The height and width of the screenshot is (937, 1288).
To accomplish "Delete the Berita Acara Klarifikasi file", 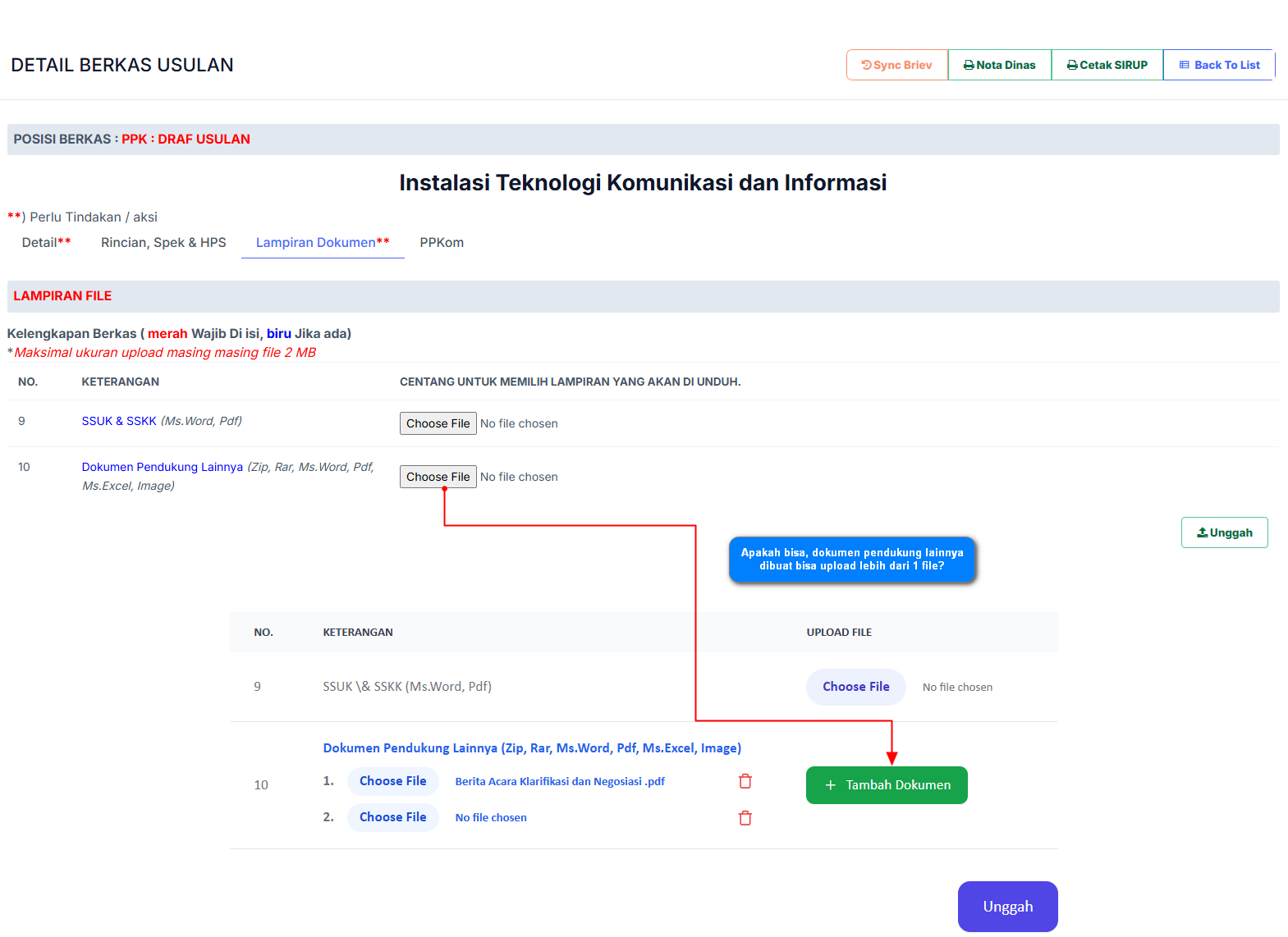I will click(x=745, y=781).
